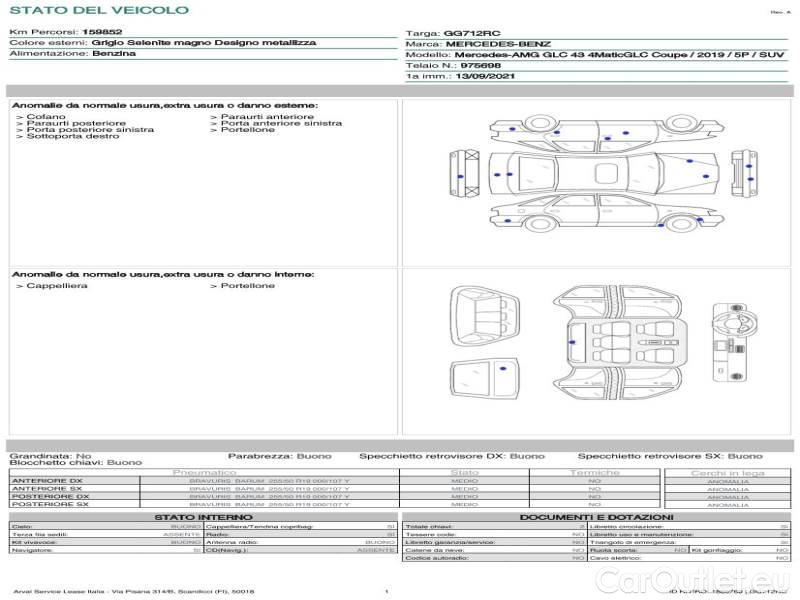
Task: Select the small car end view left of exterior diagram
Action: tap(467, 172)
